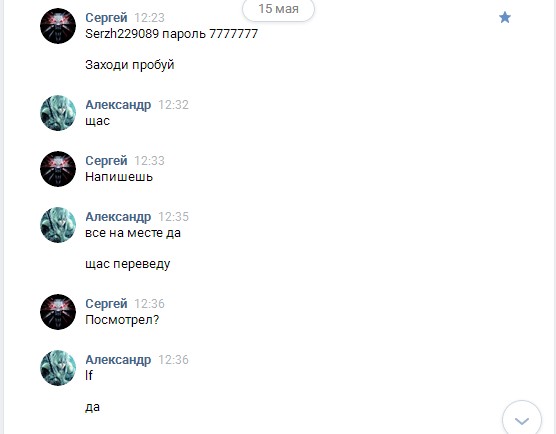
Task: Open Сергей's avatar at 12:36 message
Action: [x=58, y=312]
